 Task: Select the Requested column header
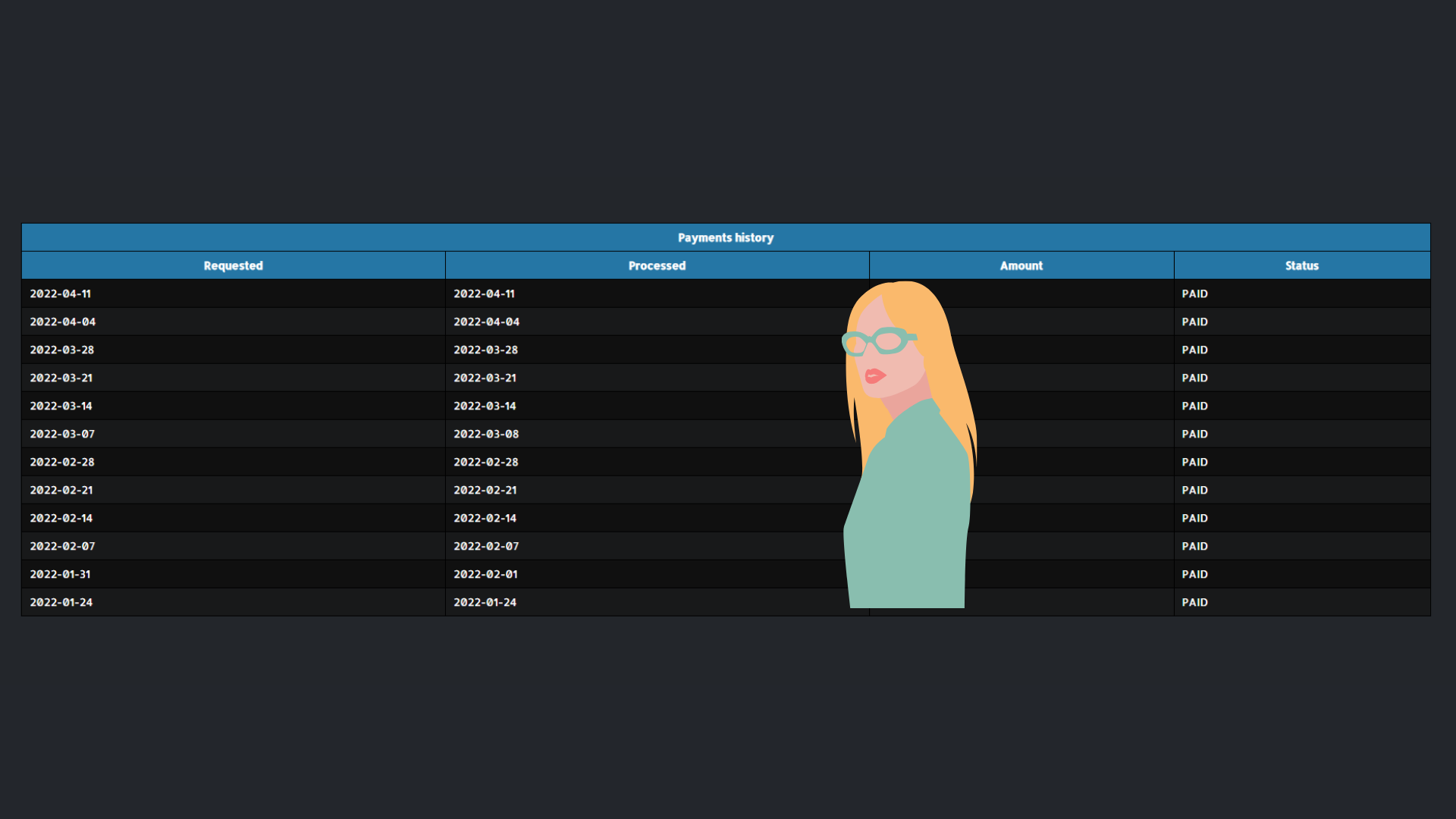[x=234, y=265]
